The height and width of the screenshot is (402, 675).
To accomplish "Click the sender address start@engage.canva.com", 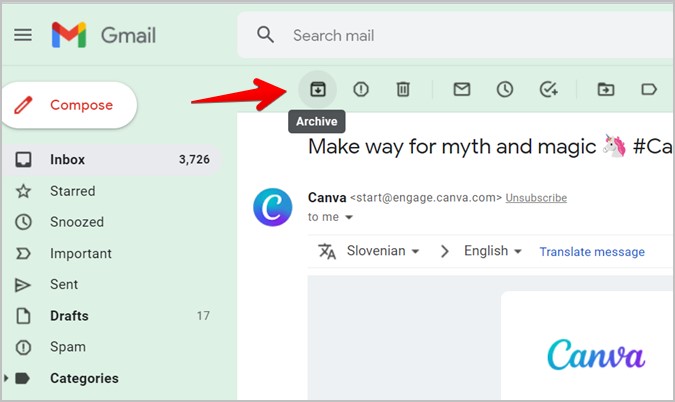I will coord(426,198).
